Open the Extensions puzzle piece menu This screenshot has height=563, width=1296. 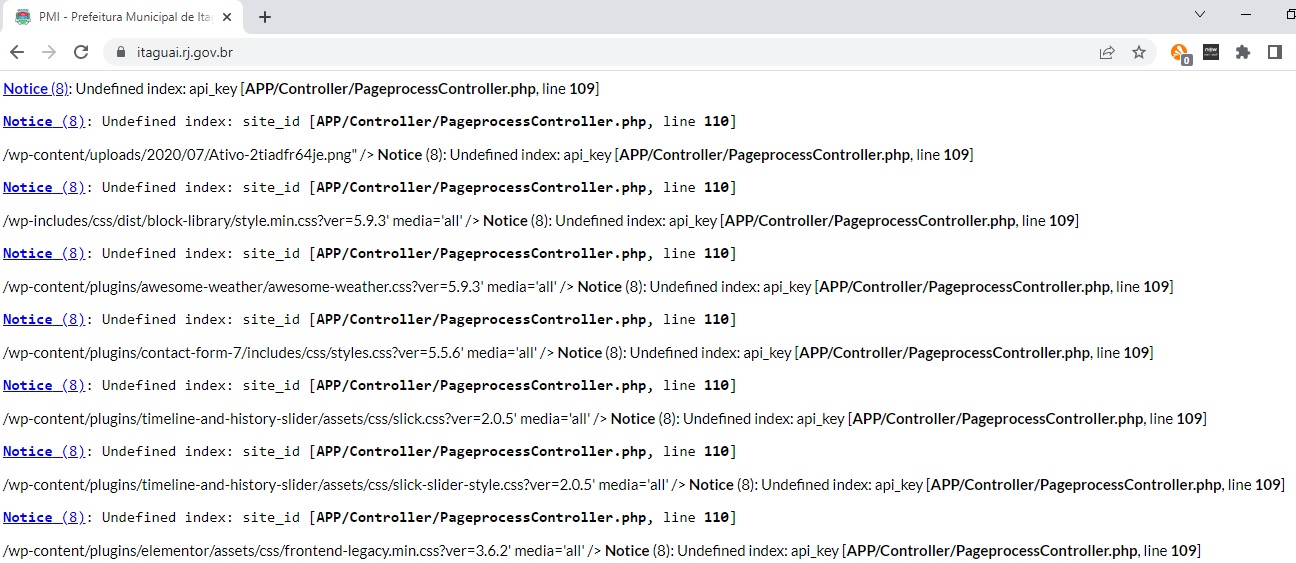click(x=1243, y=52)
